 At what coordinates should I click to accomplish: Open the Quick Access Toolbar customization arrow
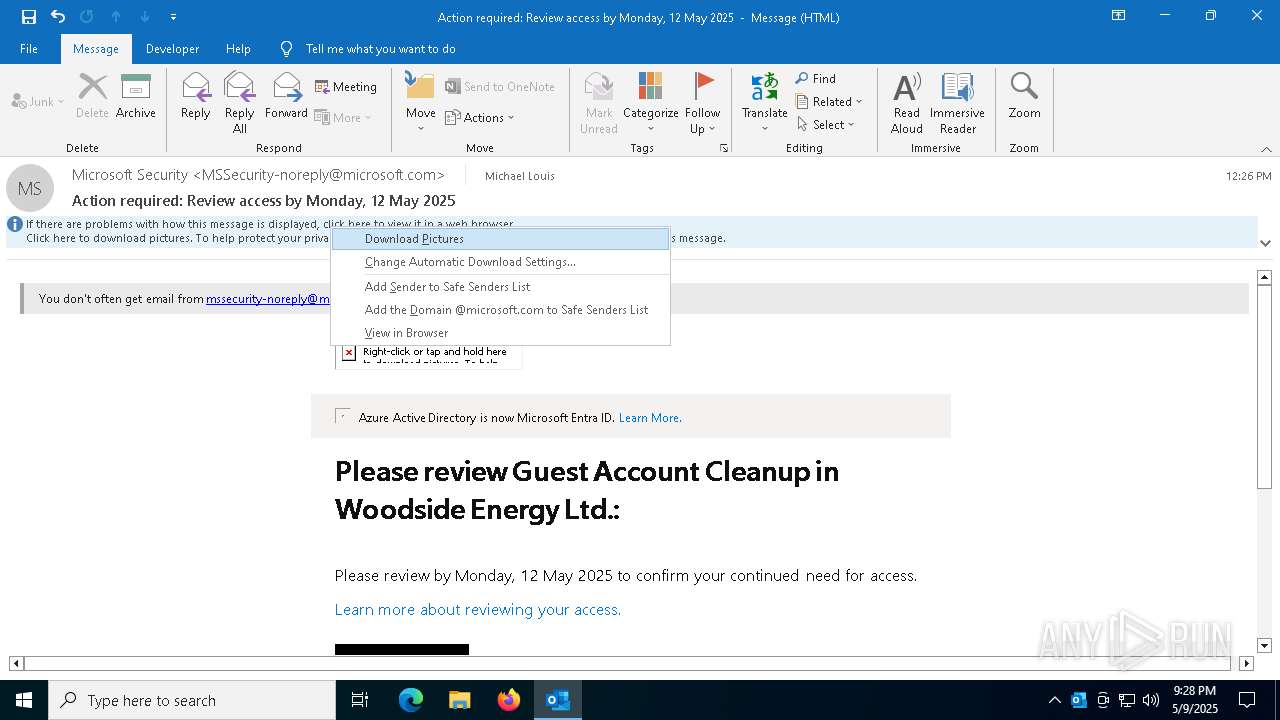[x=173, y=17]
